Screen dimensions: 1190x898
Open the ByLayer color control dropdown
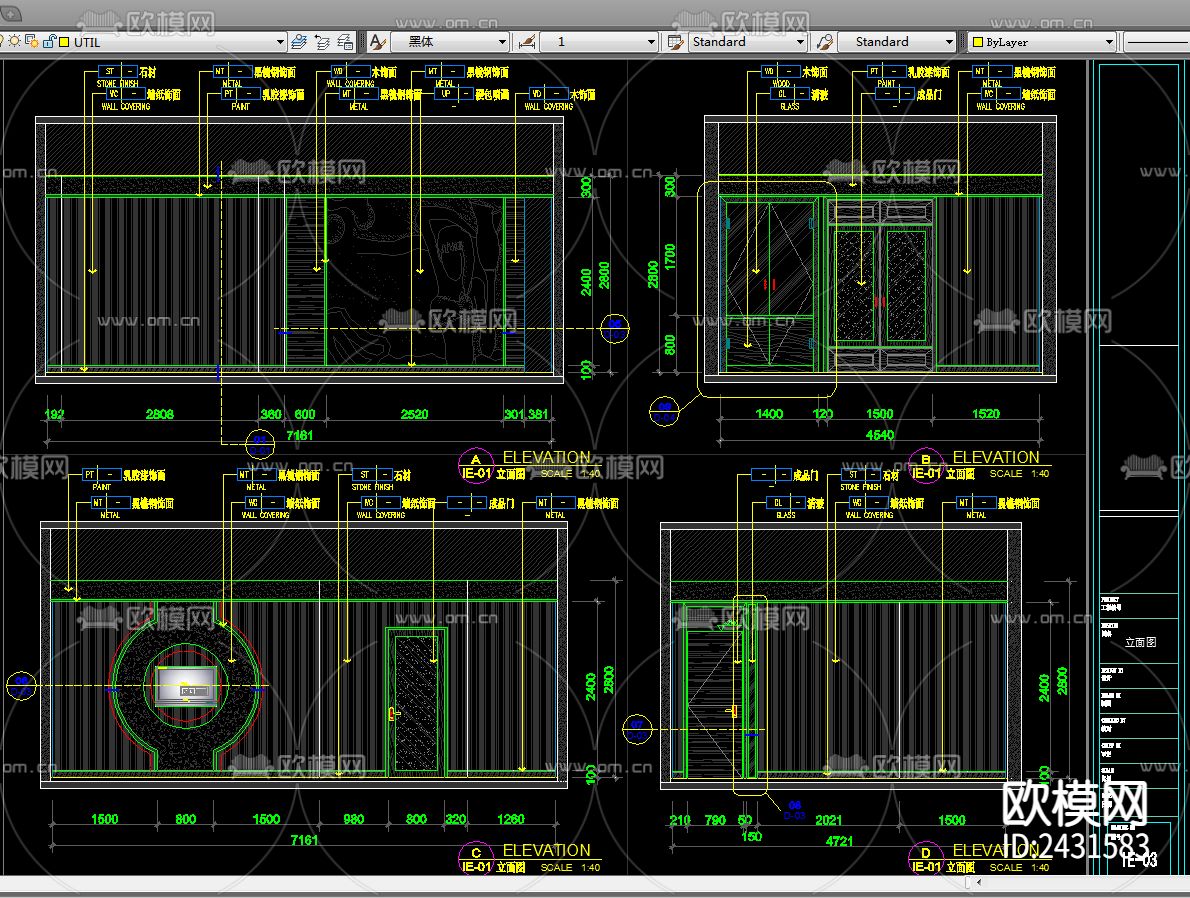pos(1109,42)
